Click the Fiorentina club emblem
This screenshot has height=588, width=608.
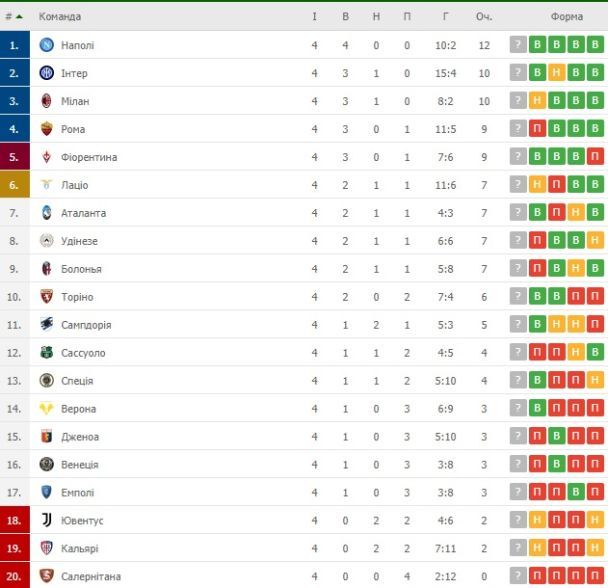coord(46,157)
